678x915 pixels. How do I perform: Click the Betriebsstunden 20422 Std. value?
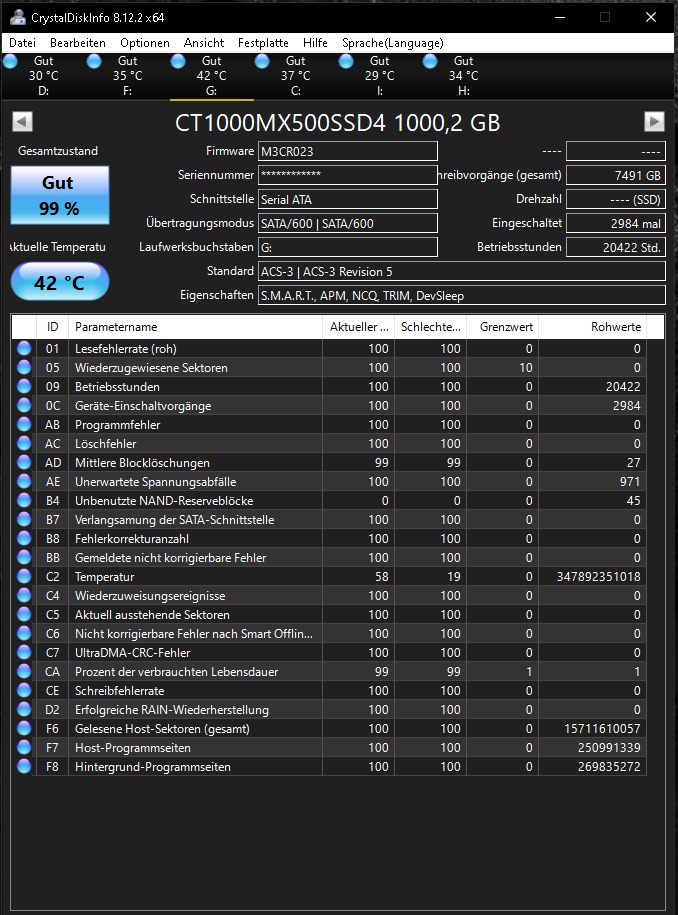[616, 247]
